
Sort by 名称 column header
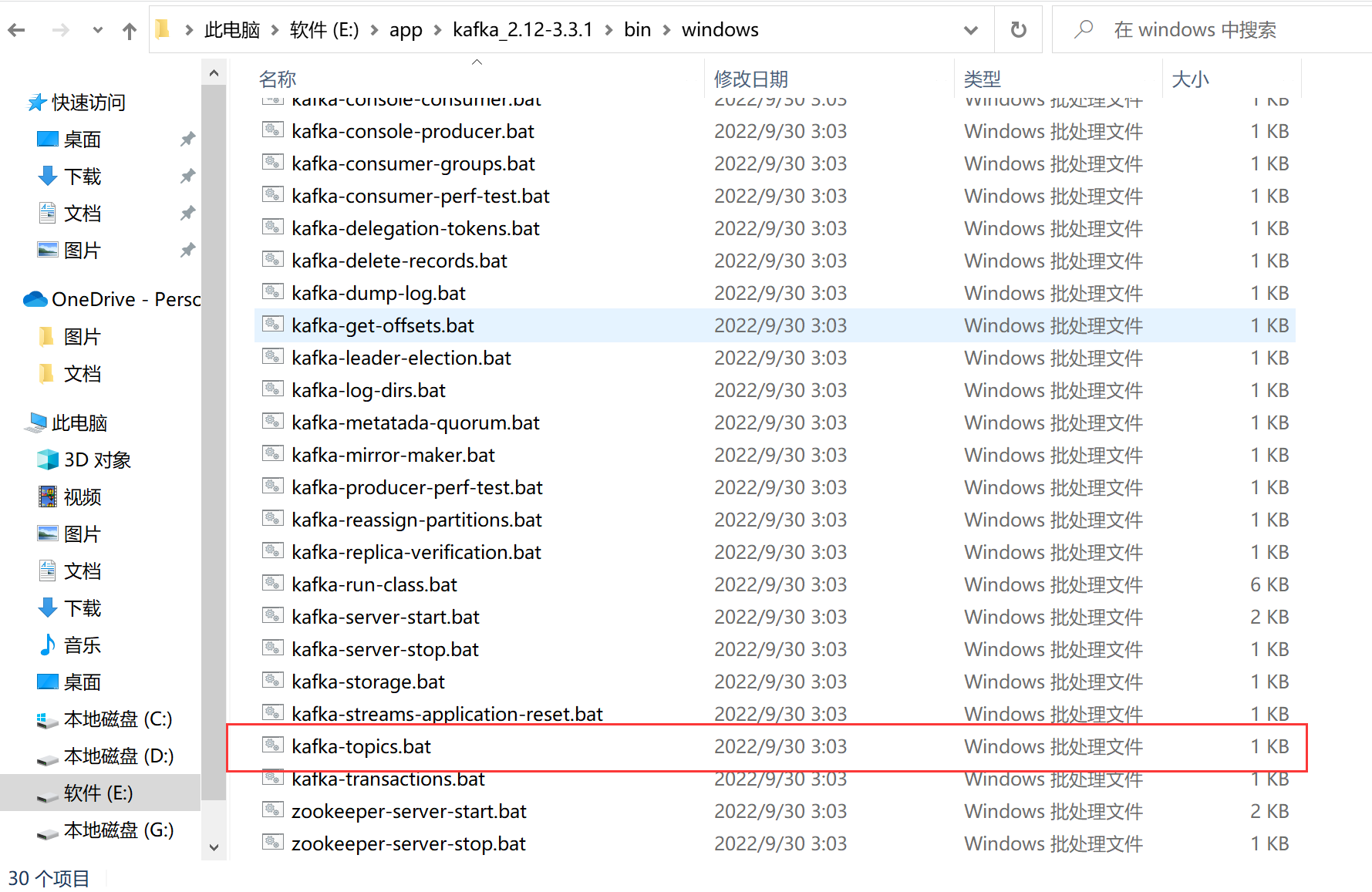(278, 79)
